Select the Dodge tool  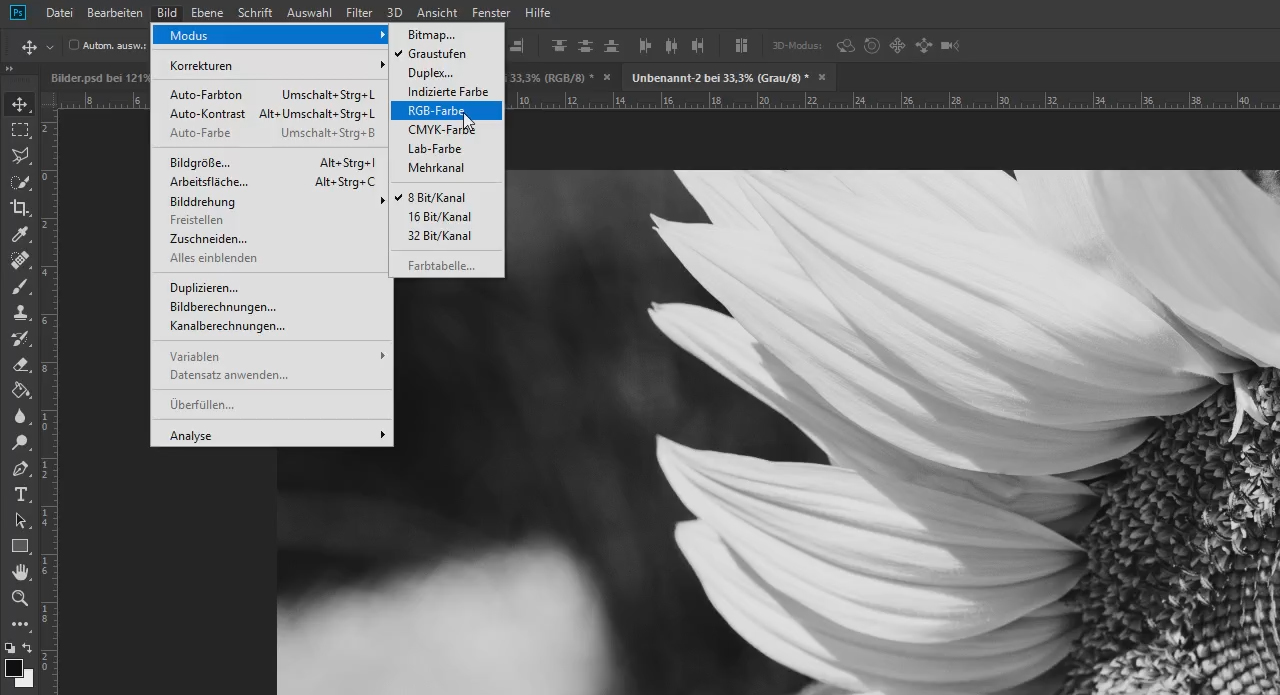pos(19,443)
